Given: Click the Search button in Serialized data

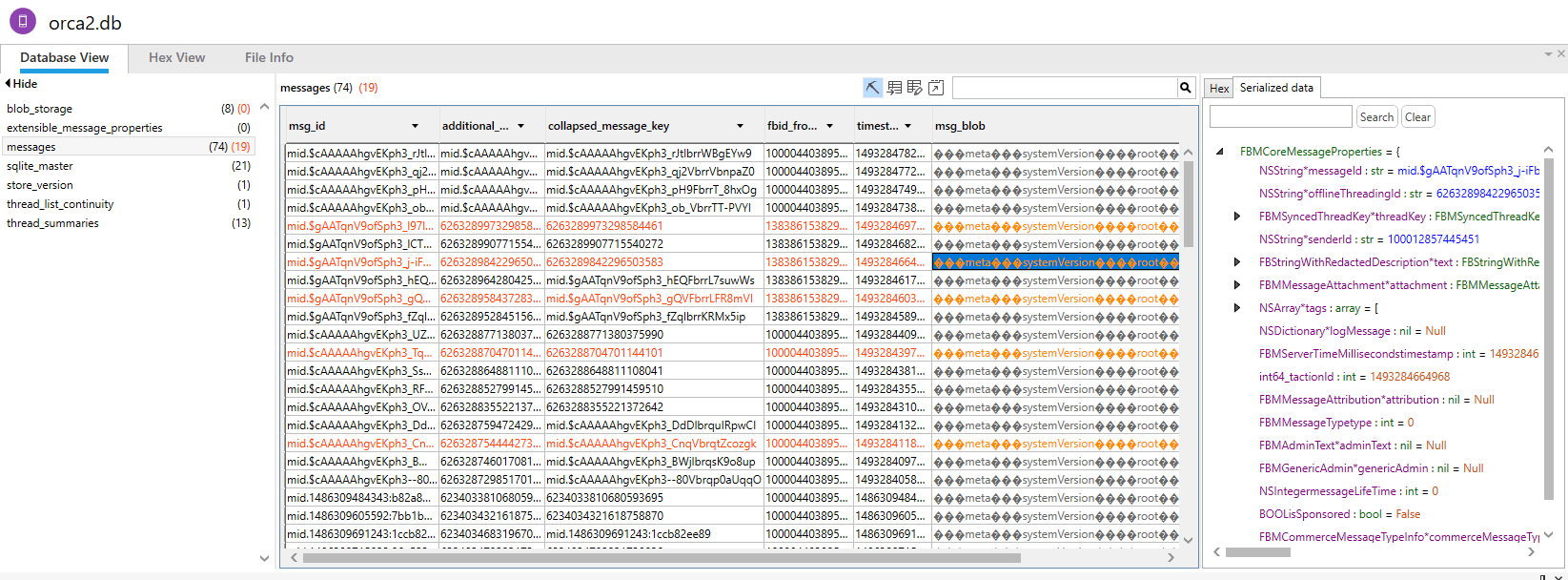Looking at the screenshot, I should (1376, 116).
